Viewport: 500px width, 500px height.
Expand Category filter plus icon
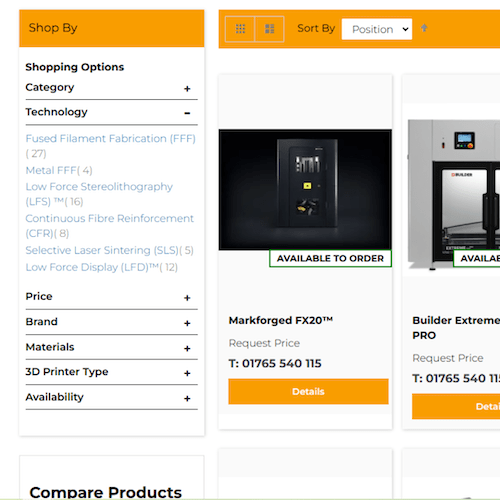(x=187, y=89)
